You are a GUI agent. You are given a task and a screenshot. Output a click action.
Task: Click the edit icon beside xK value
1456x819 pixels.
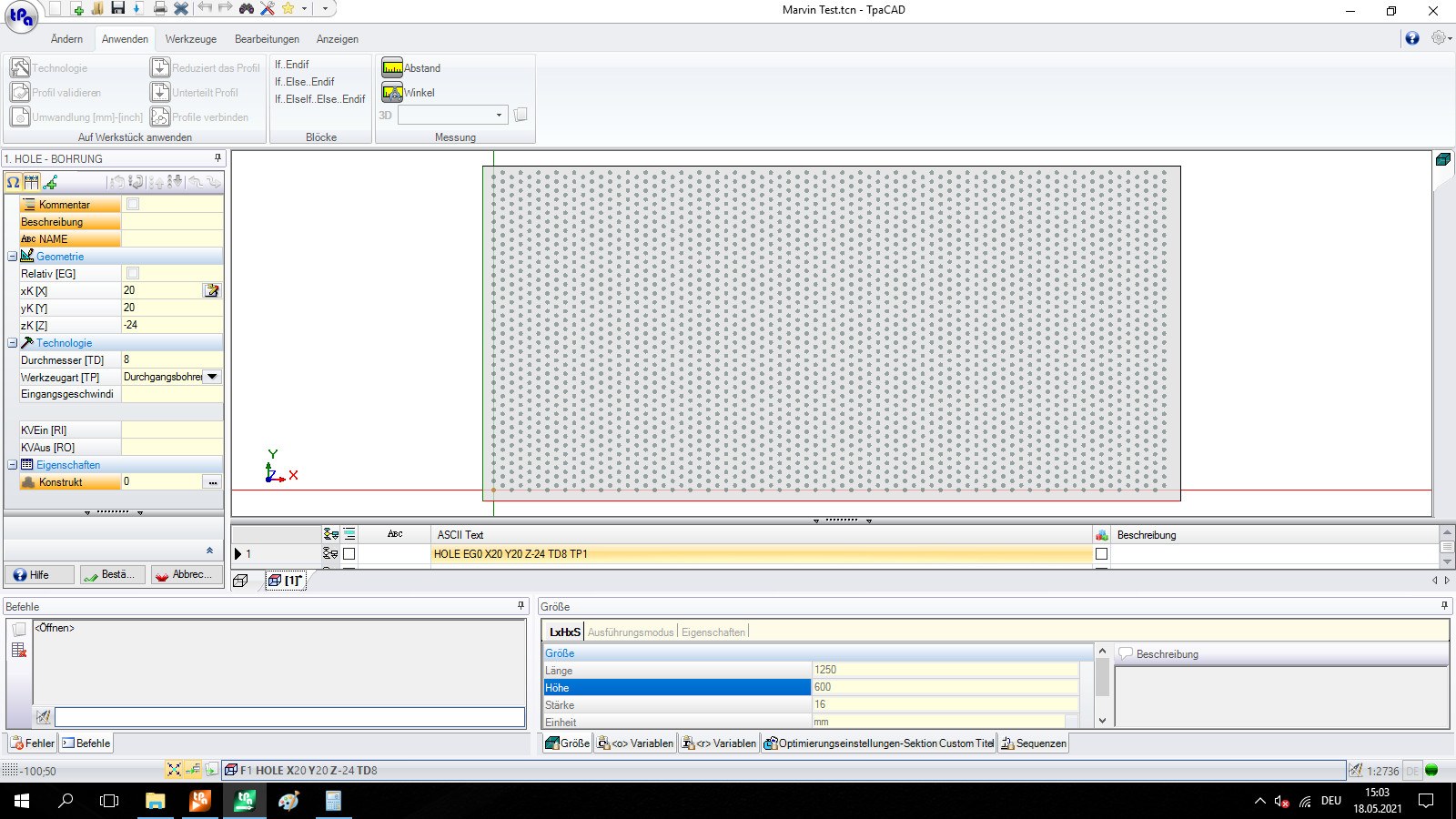[212, 290]
